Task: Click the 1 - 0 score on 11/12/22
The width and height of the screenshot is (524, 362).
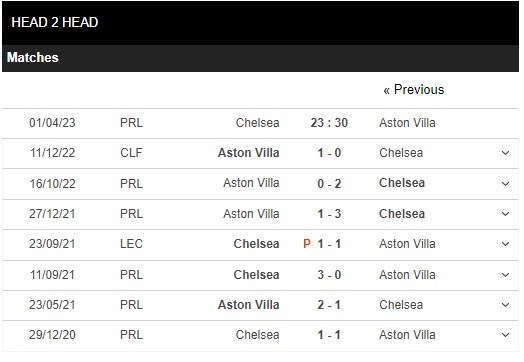Action: (x=329, y=153)
